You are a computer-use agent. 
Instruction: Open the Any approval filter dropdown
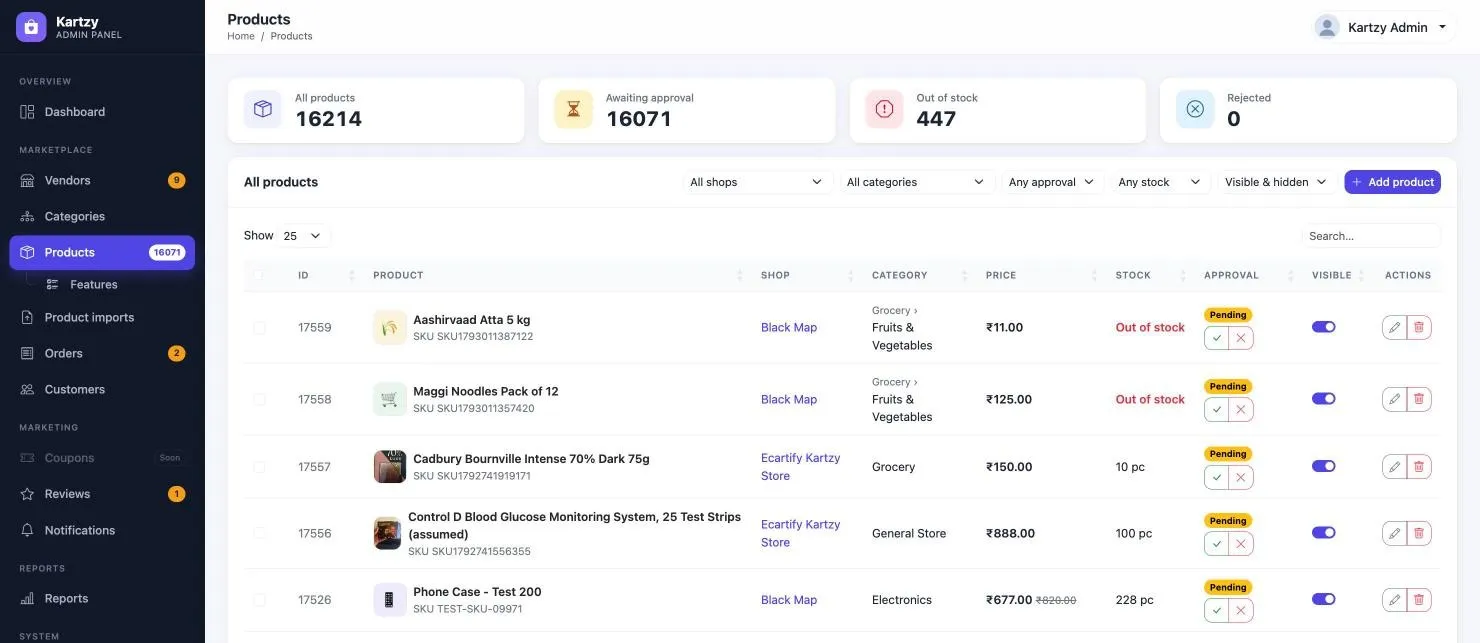point(1052,182)
